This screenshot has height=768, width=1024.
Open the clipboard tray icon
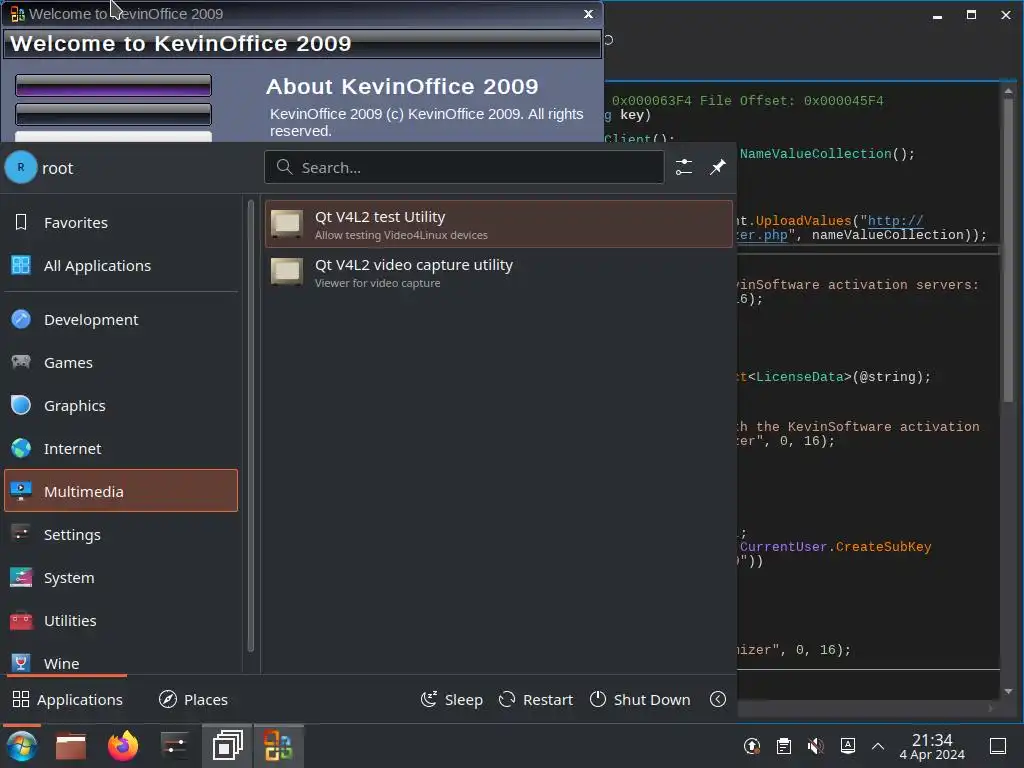click(x=784, y=746)
